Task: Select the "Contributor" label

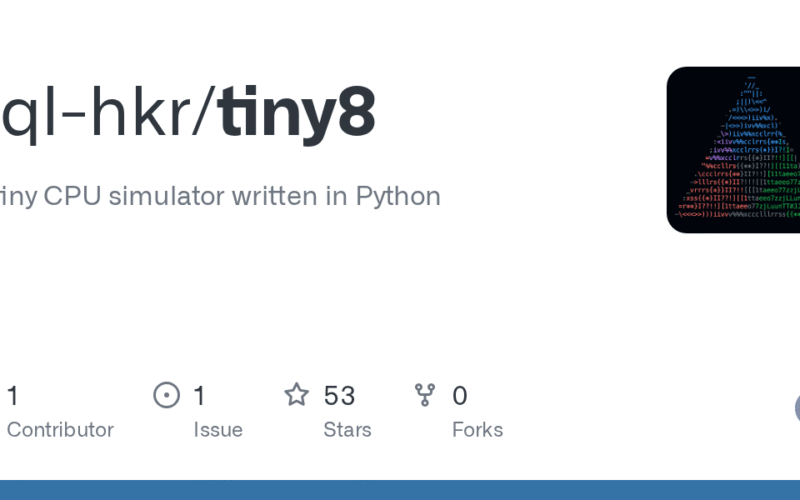Action: [x=60, y=430]
